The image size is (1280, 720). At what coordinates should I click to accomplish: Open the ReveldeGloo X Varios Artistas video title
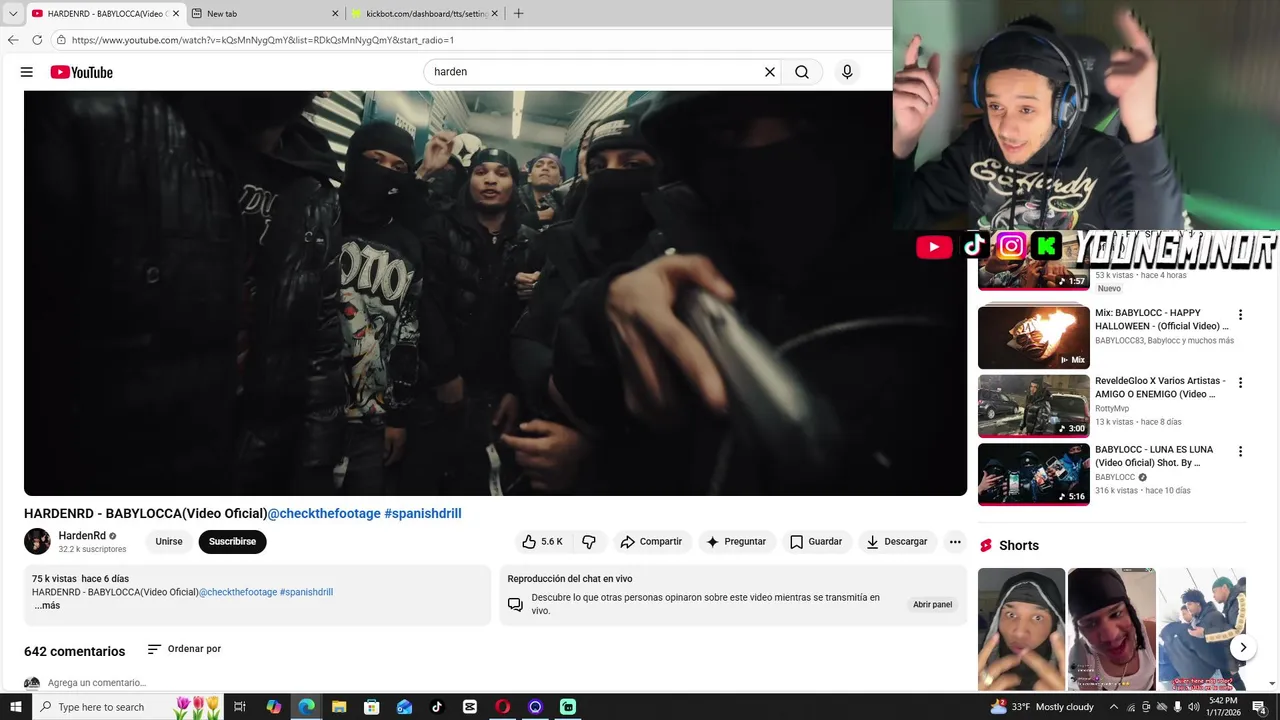click(x=1160, y=387)
